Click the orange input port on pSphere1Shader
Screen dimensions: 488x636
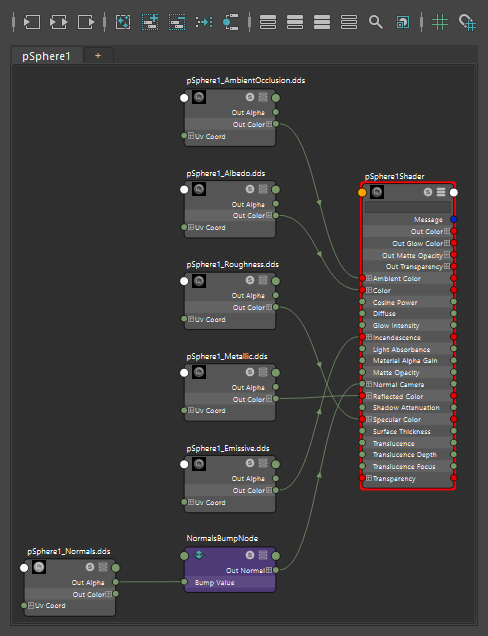pos(362,192)
